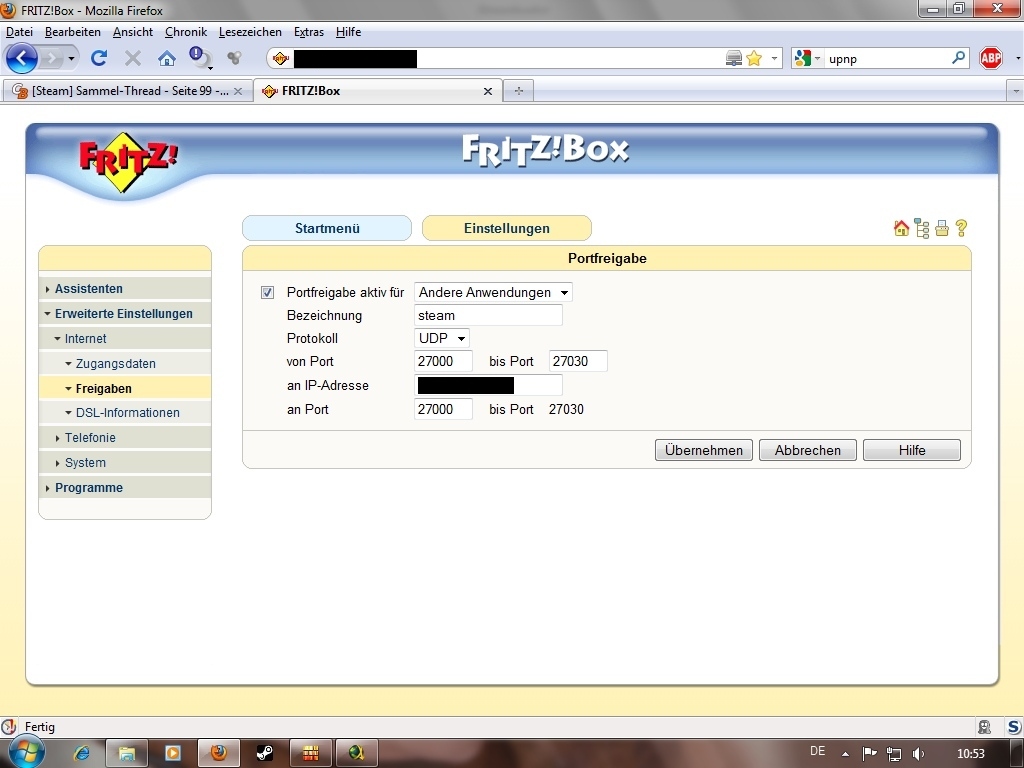Click the von Port 27000 field
This screenshot has height=768, width=1024.
(x=443, y=361)
